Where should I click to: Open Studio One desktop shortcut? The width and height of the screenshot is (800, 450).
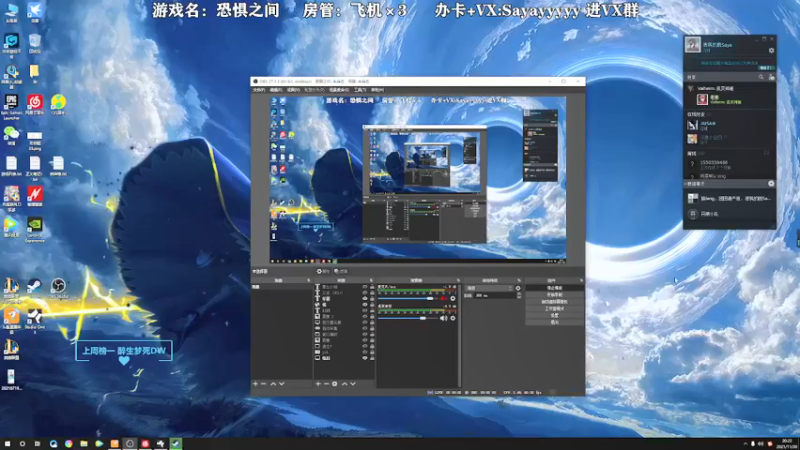pos(34,320)
